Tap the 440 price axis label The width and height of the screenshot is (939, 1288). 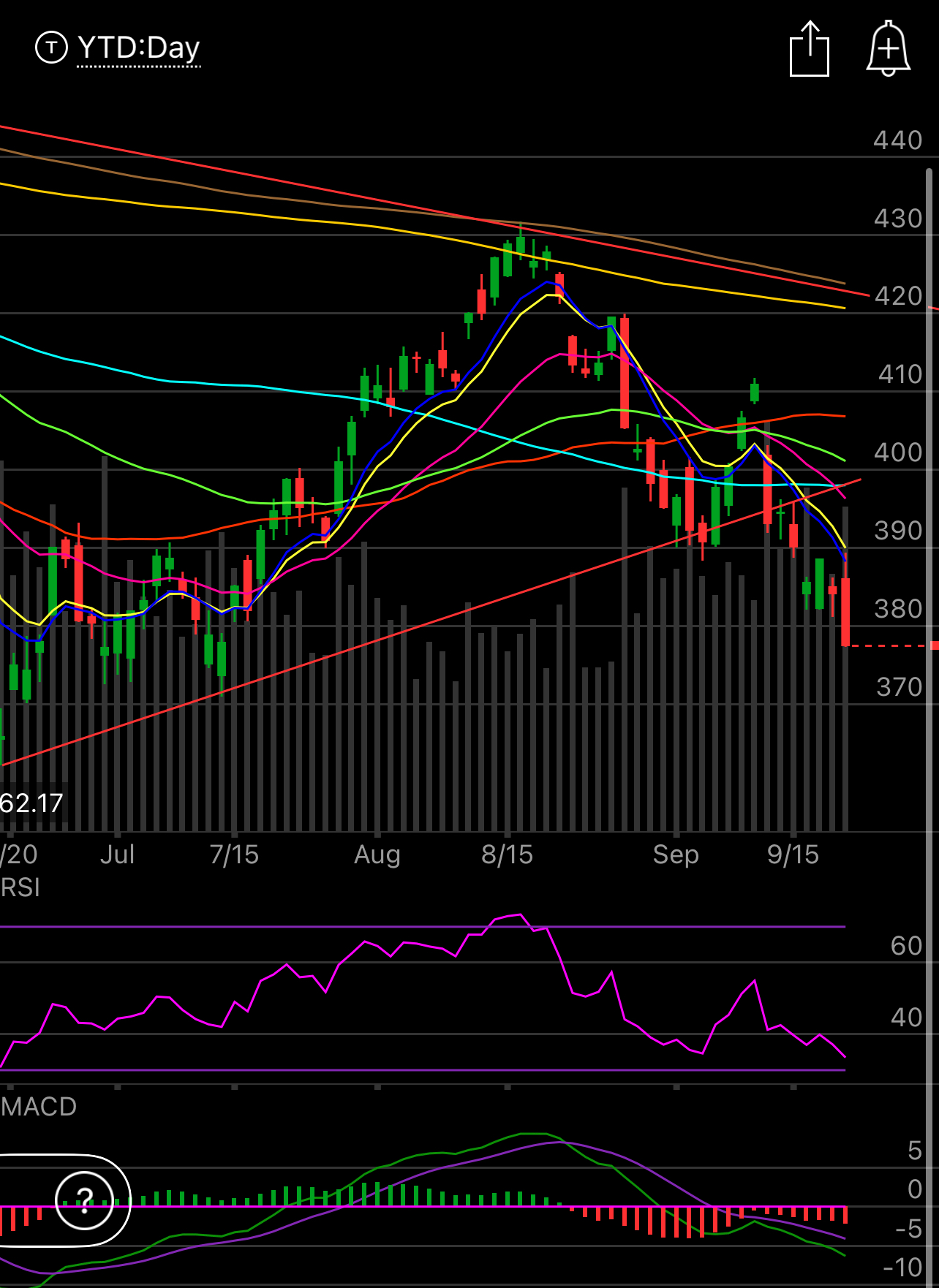[x=897, y=140]
